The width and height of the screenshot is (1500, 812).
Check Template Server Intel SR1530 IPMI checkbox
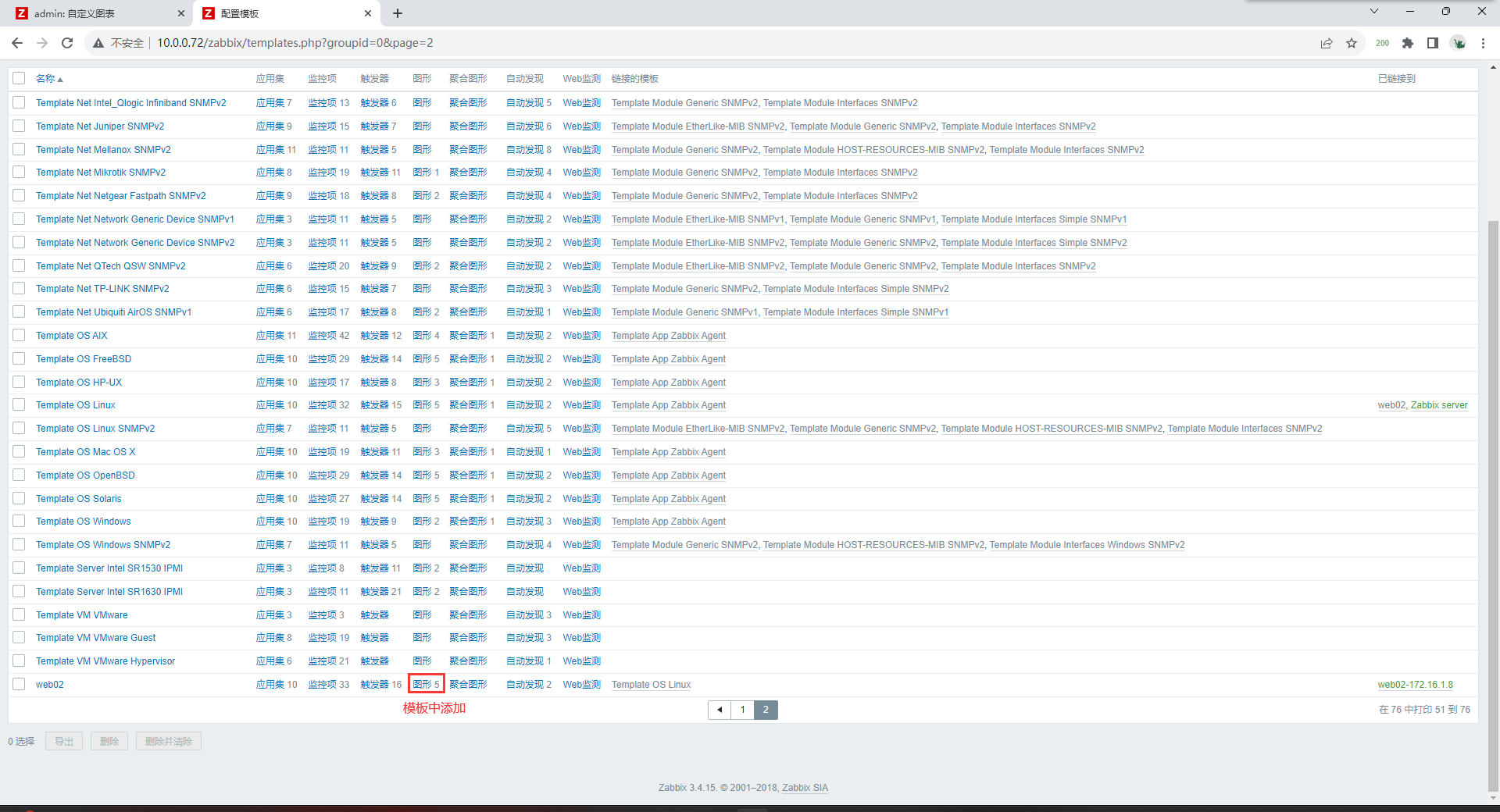(x=19, y=568)
